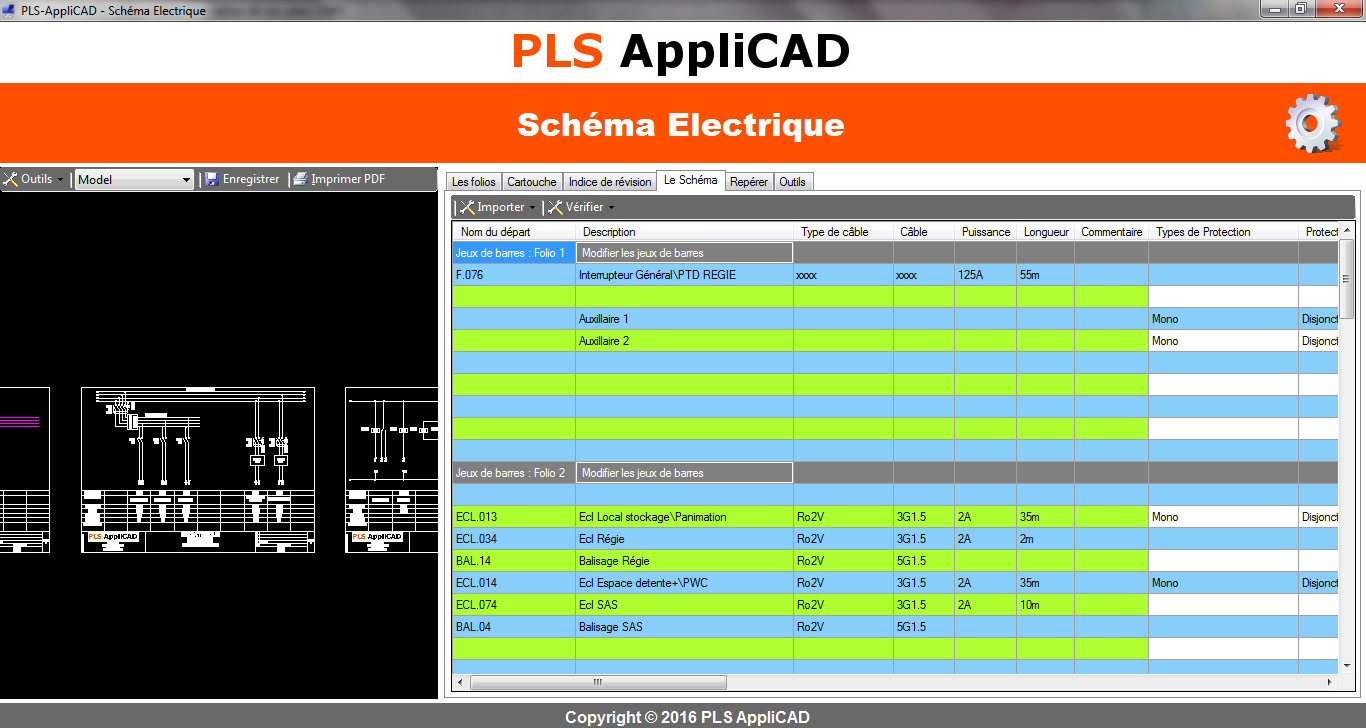Expand the Importer dropdown arrow
This screenshot has height=728, width=1366.
click(532, 208)
